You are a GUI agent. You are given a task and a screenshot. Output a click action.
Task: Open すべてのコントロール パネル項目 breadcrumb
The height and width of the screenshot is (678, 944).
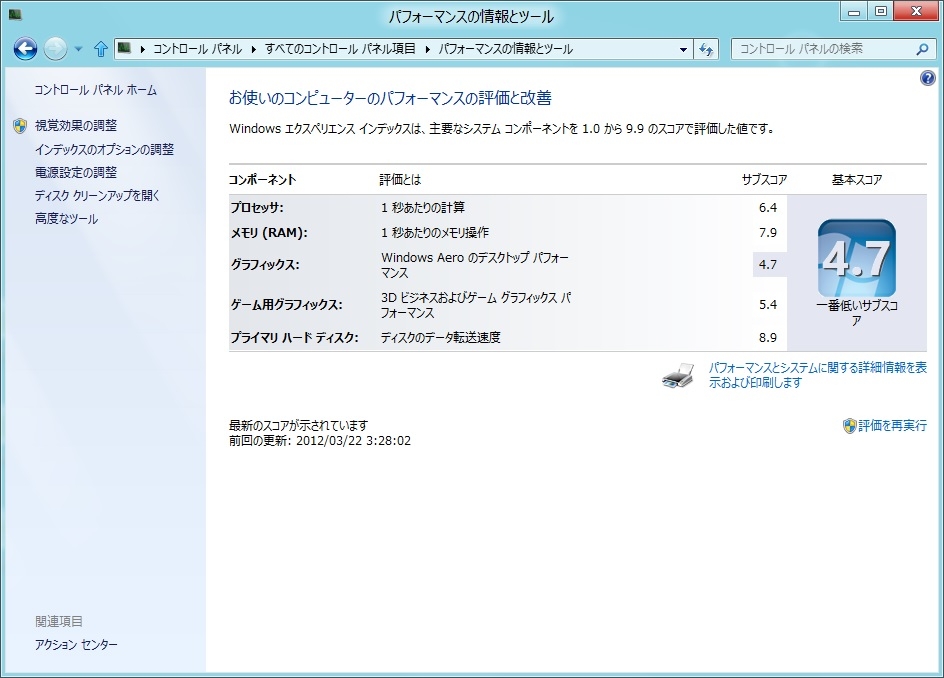[340, 49]
